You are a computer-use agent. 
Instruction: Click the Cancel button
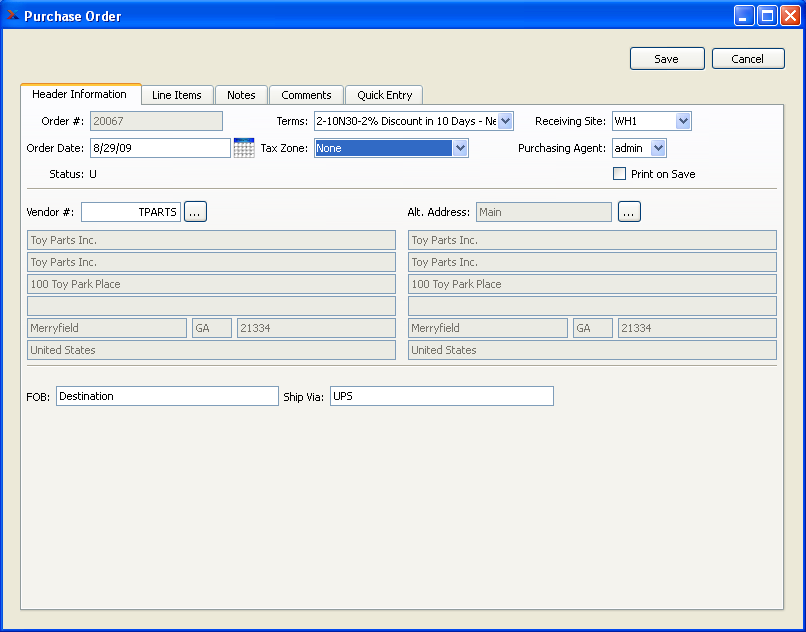point(748,59)
